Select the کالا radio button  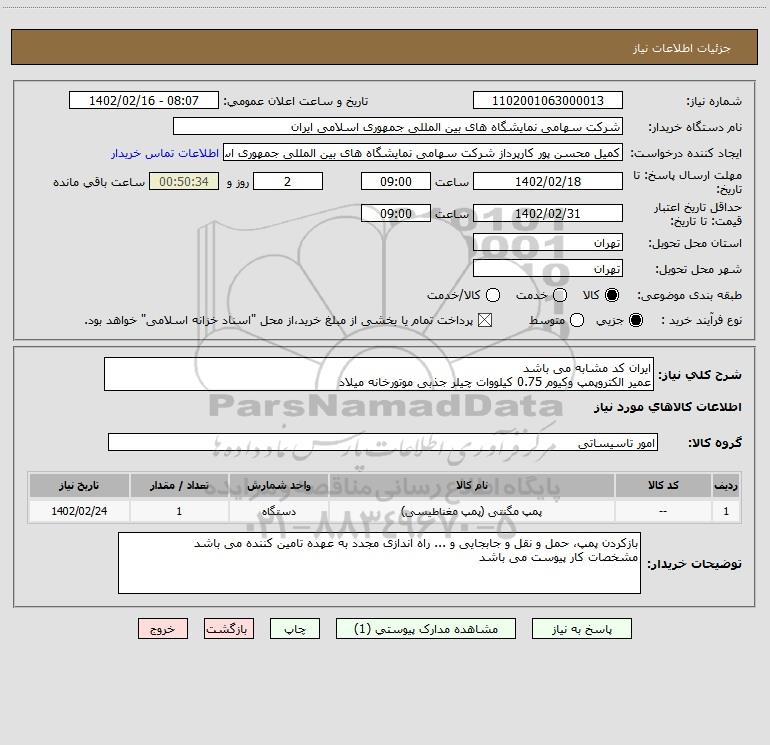612,295
